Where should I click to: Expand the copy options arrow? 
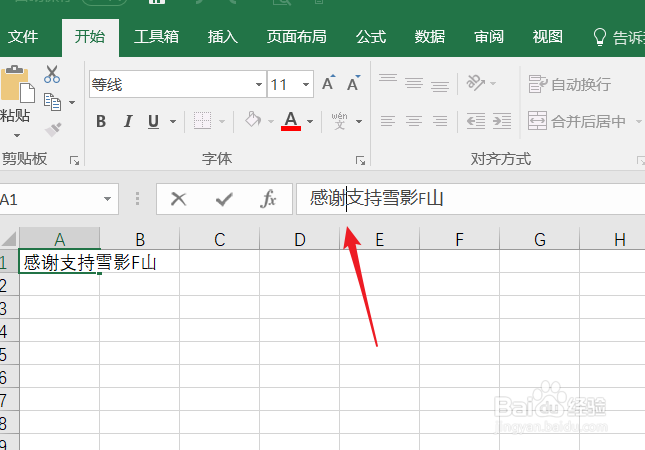tap(72, 102)
